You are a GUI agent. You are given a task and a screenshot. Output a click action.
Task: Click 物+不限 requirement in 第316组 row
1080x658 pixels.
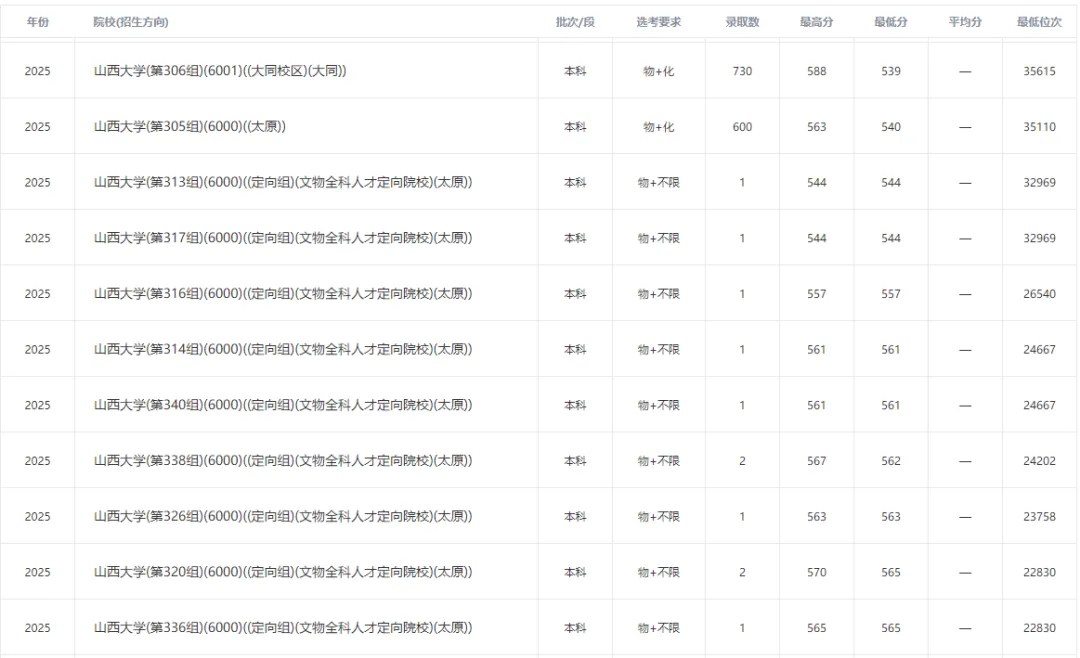pyautogui.click(x=658, y=294)
